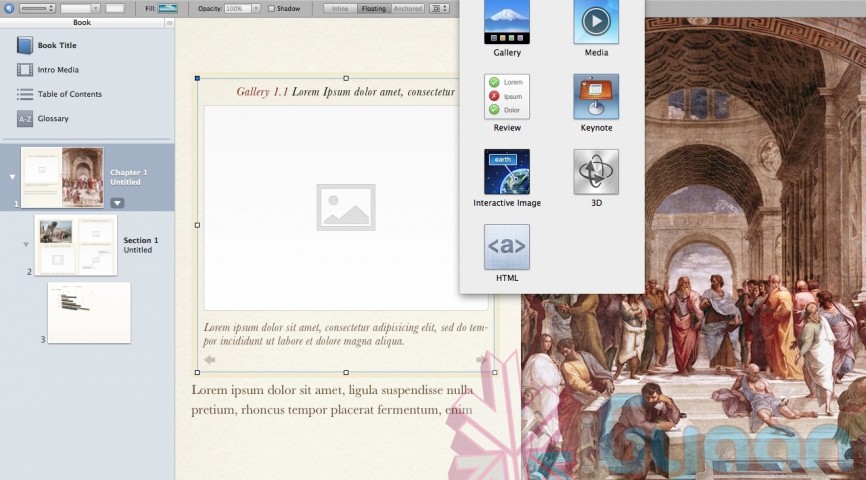
Task: Select Intro Media in sidebar
Action: click(25, 70)
